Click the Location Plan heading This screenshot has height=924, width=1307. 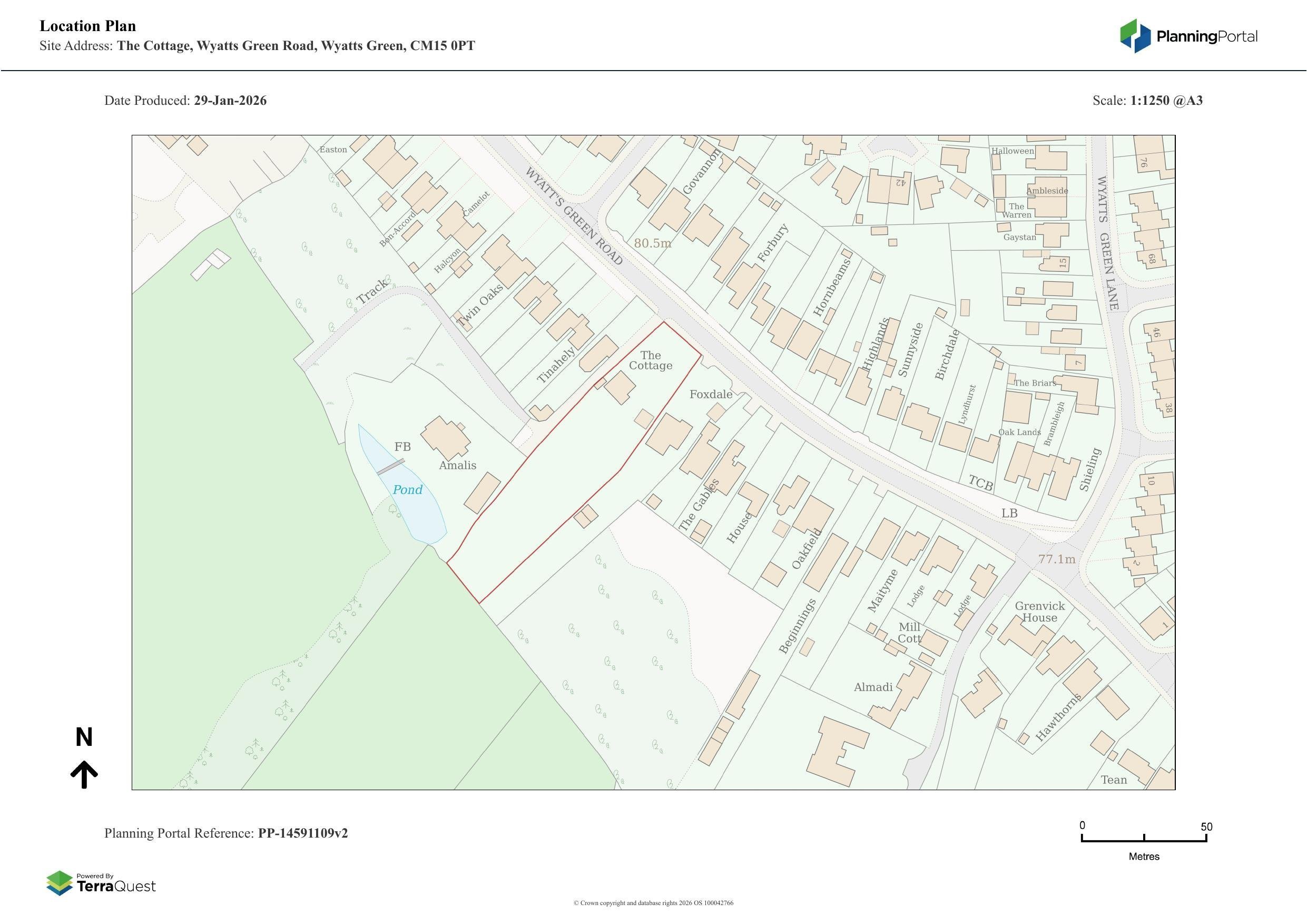pos(87,26)
